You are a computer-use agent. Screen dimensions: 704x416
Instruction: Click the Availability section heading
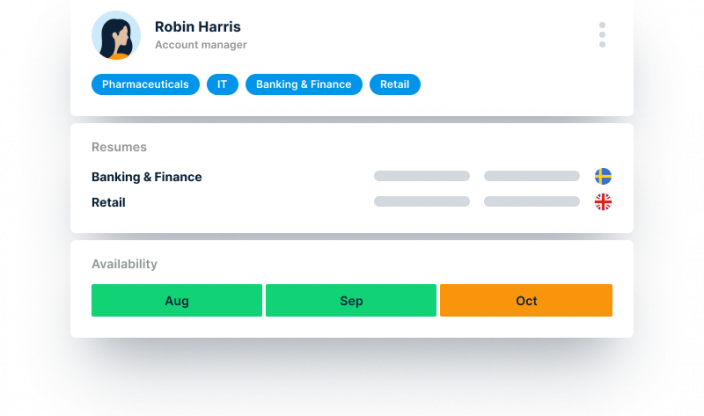tap(124, 264)
